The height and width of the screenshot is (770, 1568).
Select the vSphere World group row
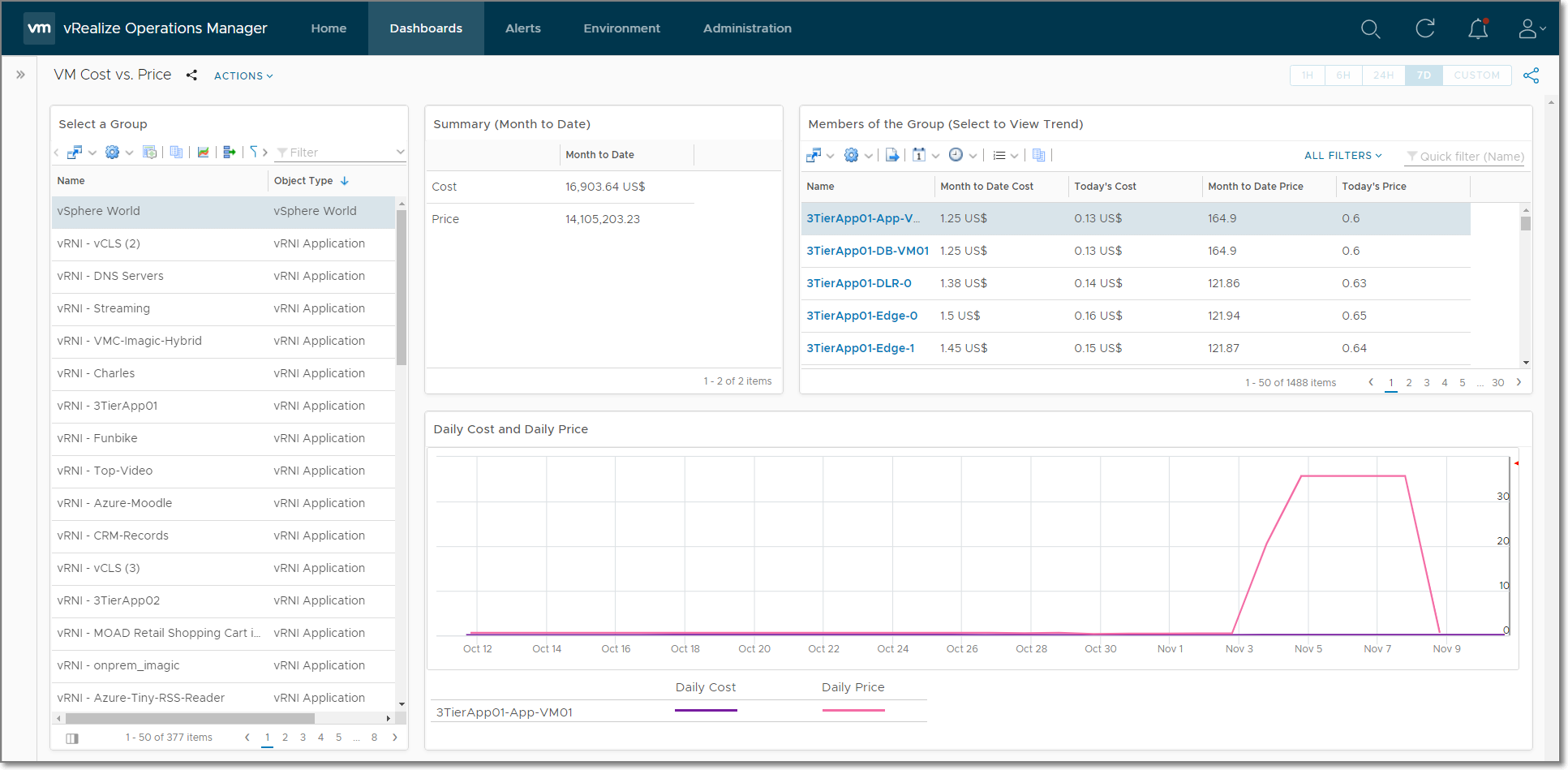pos(223,212)
